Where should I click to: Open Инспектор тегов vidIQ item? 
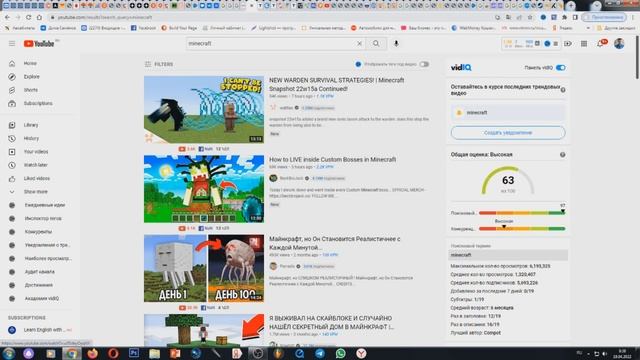click(43, 218)
